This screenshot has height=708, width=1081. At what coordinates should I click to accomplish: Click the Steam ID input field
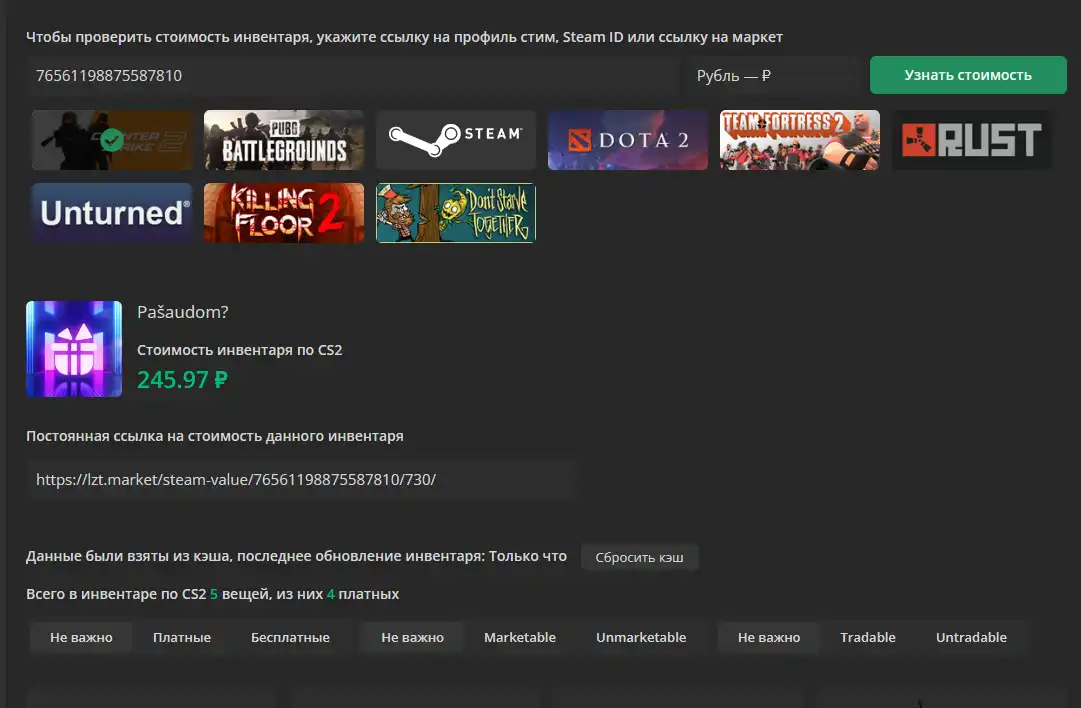[353, 75]
